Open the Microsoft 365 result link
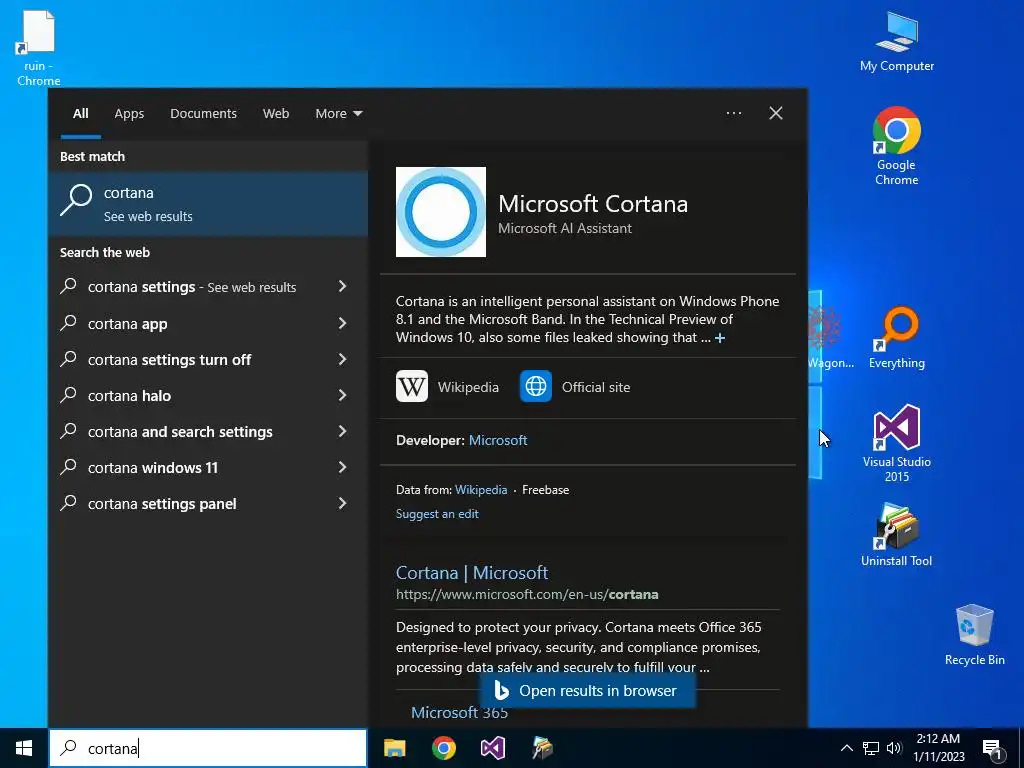This screenshot has width=1024, height=768. point(459,712)
